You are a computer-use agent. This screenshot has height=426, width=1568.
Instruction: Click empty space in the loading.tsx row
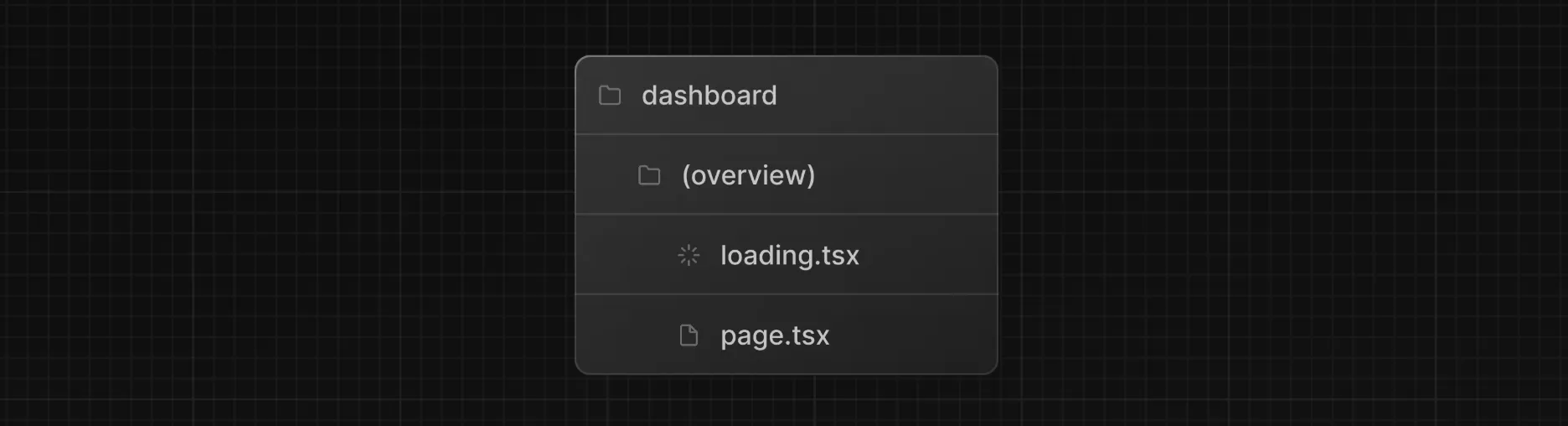click(x=930, y=255)
